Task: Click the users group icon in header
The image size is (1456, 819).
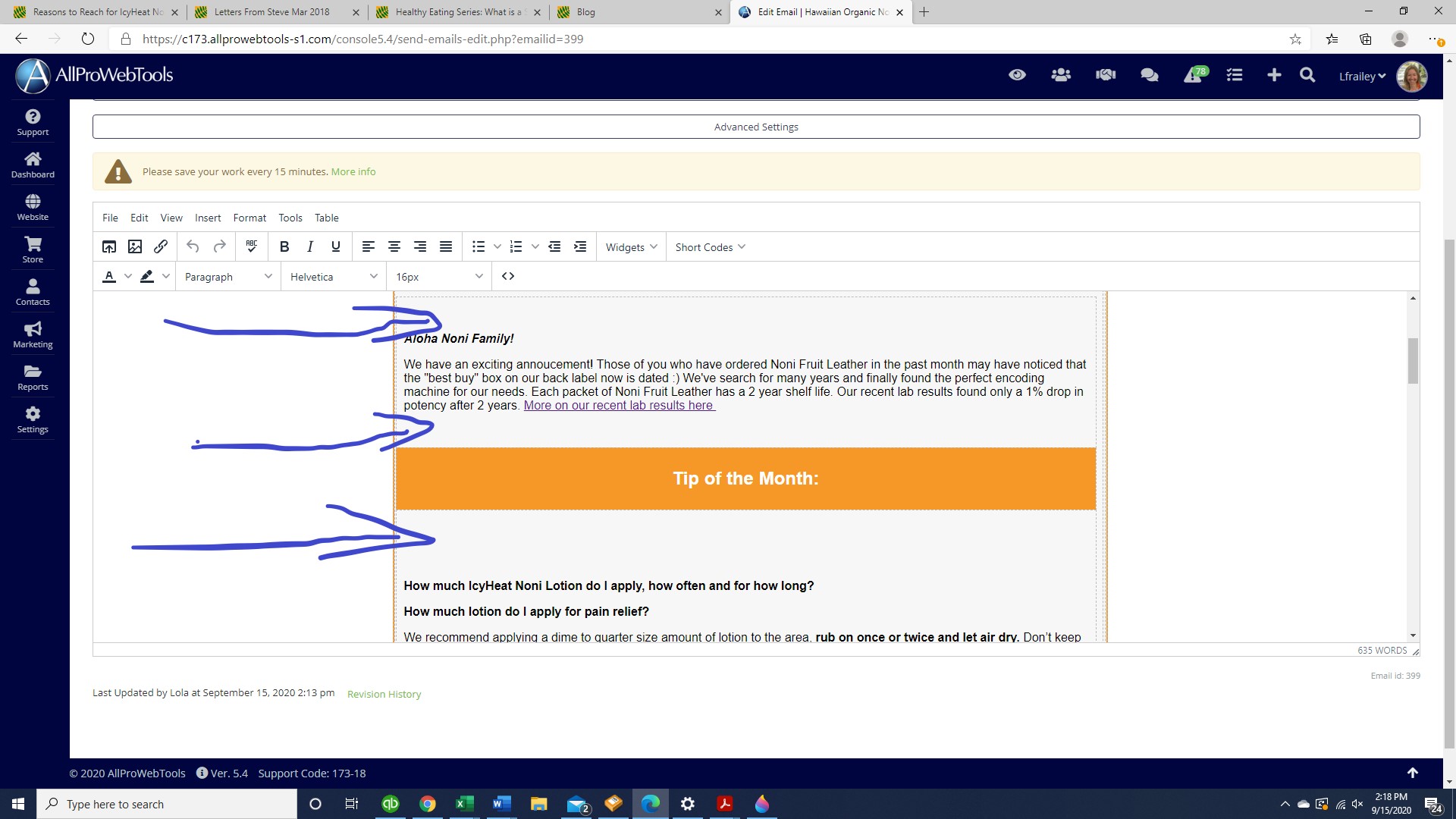Action: click(x=1061, y=75)
